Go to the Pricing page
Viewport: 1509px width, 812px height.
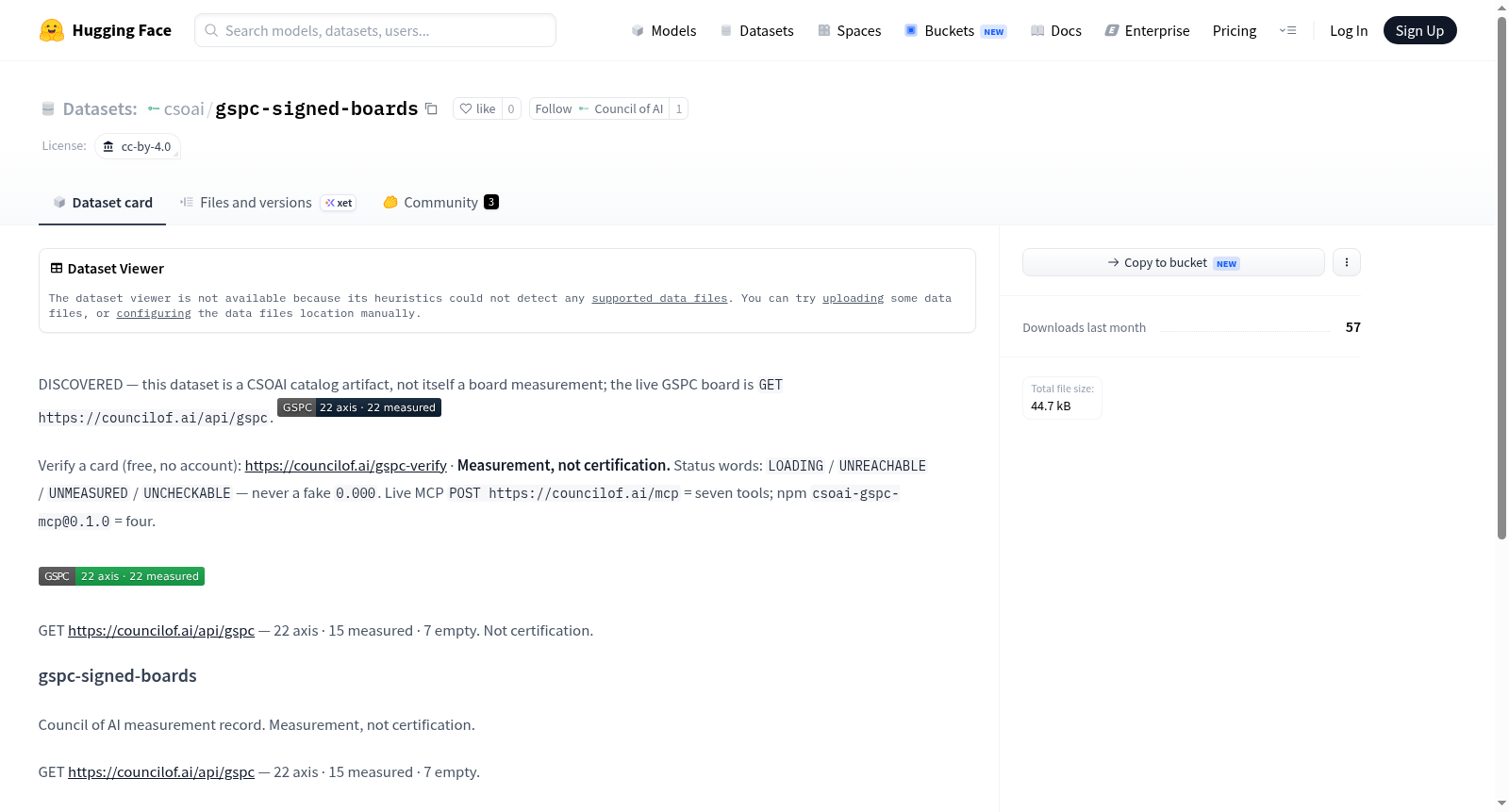(x=1235, y=30)
